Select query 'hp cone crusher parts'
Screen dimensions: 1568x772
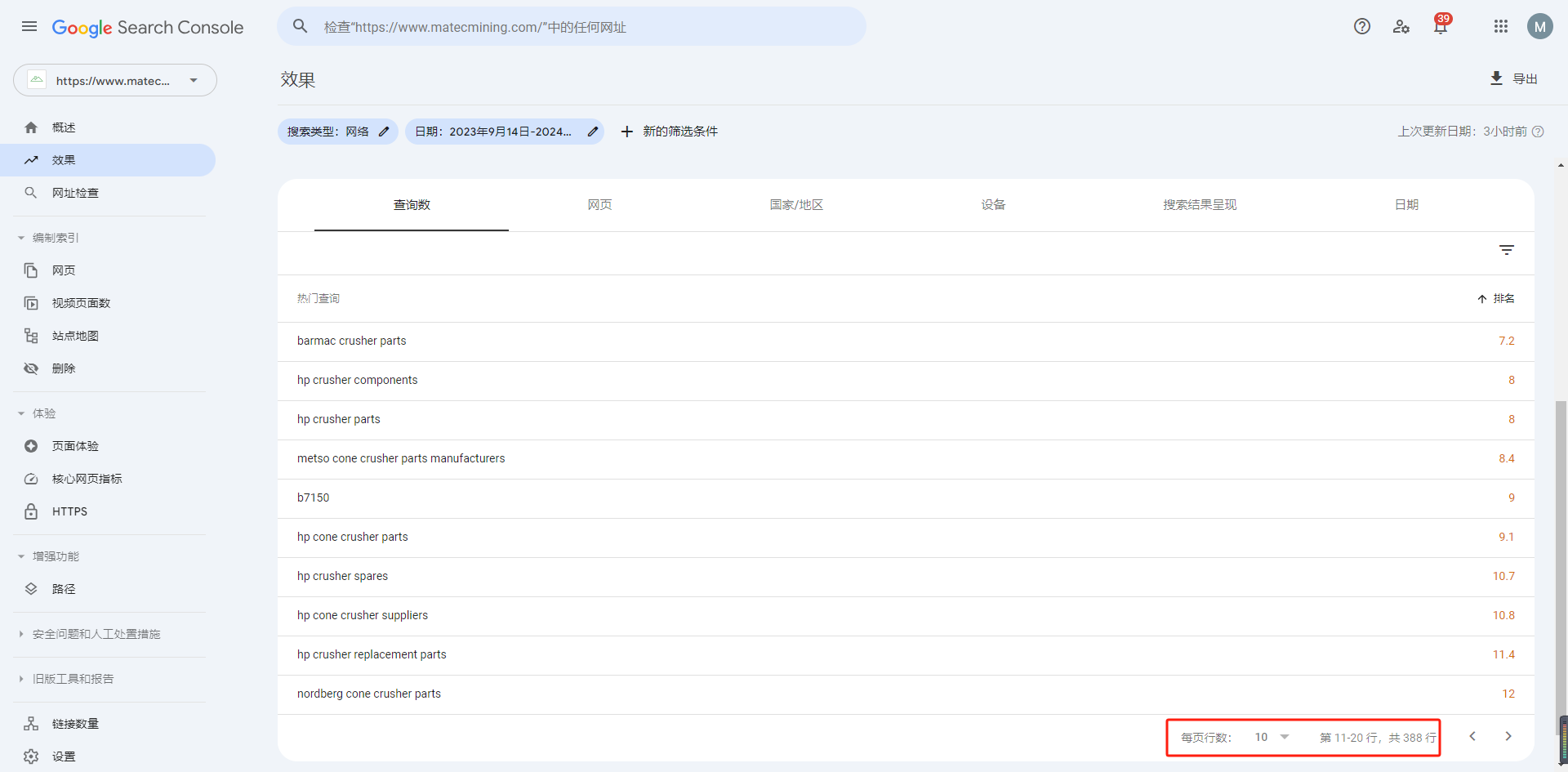[x=352, y=538]
